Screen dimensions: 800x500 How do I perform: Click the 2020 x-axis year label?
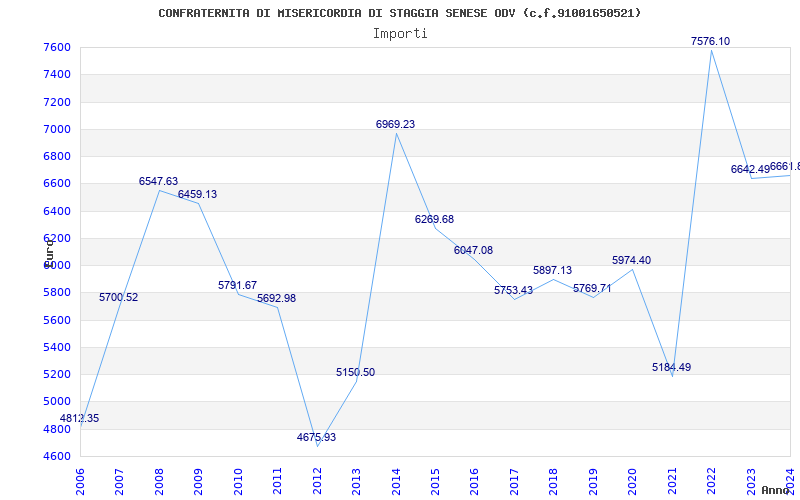(x=633, y=481)
